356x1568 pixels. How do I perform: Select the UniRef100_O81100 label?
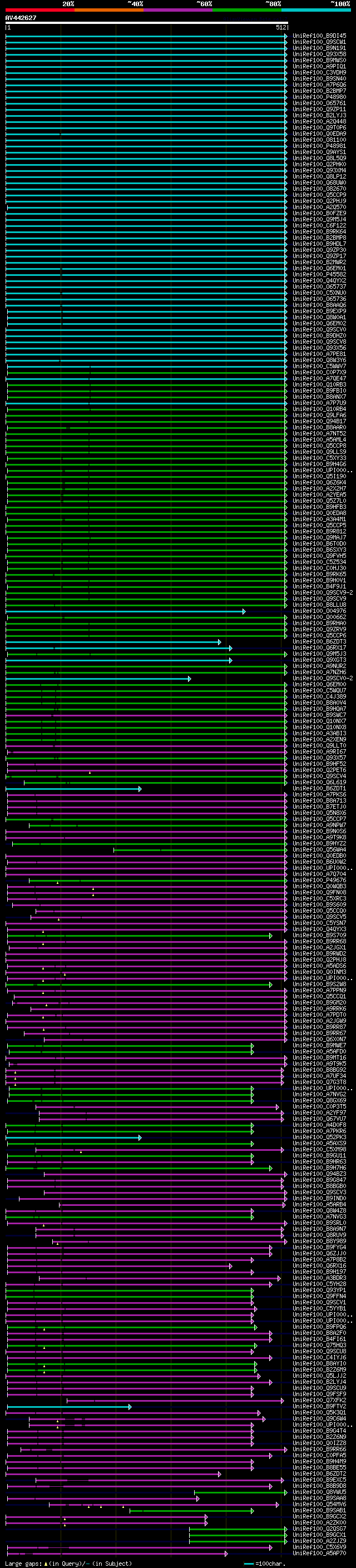pos(319,140)
